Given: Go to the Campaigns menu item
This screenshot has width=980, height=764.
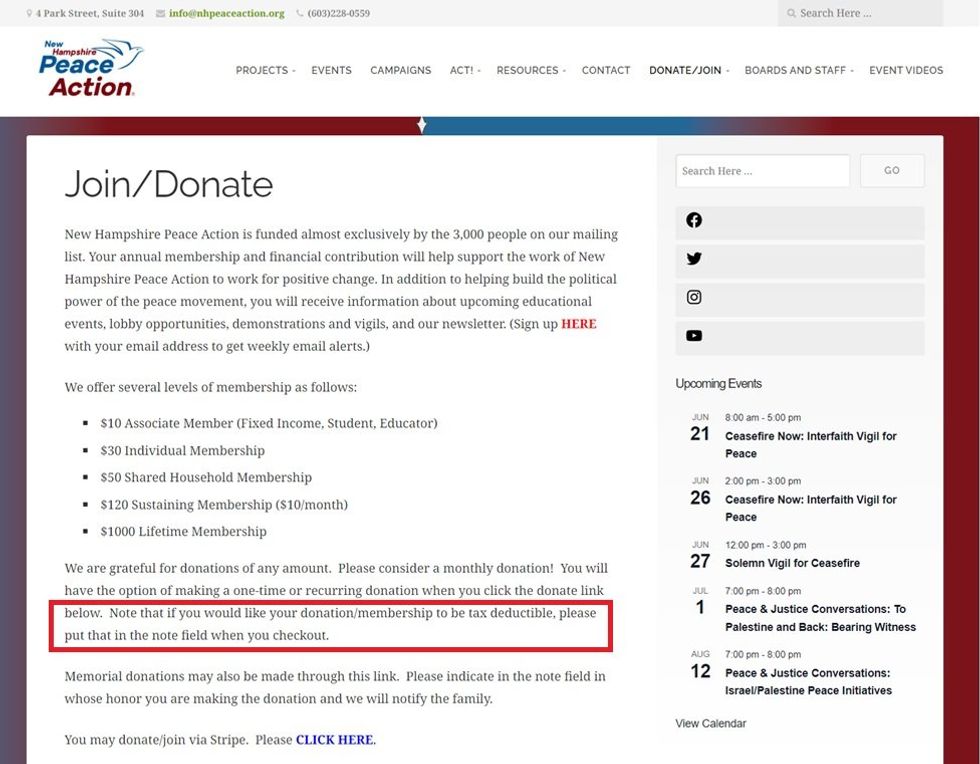Looking at the screenshot, I should click(400, 71).
